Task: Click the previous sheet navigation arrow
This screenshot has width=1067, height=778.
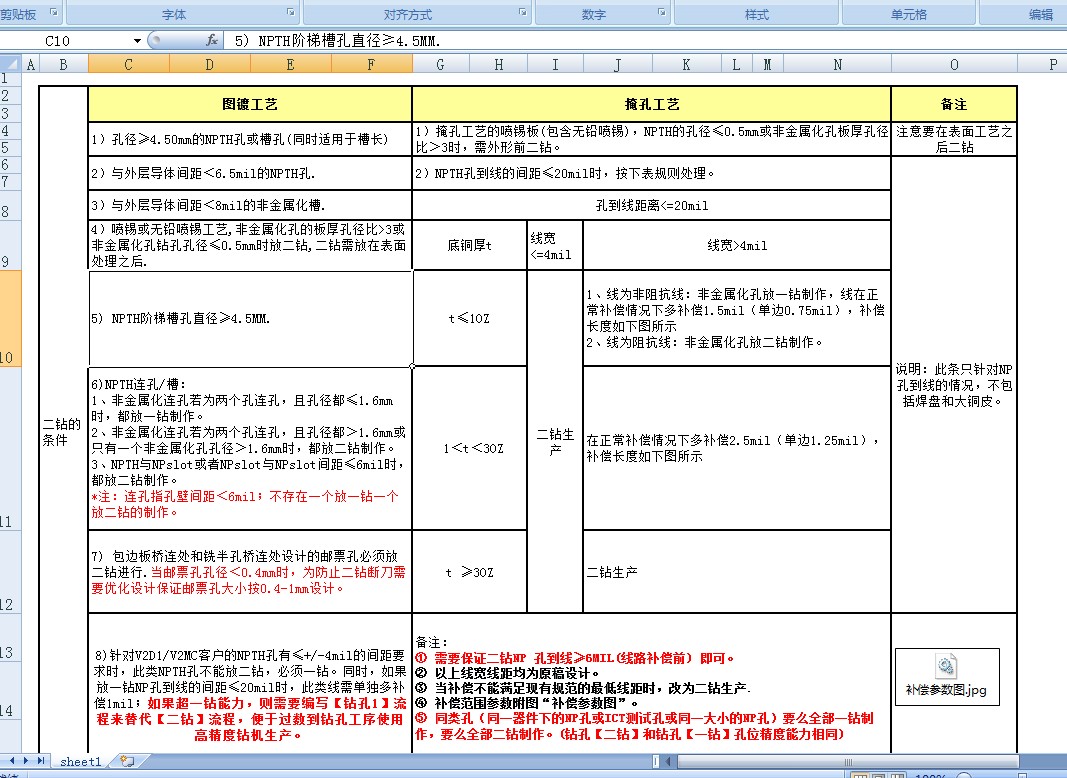Action: tap(13, 761)
